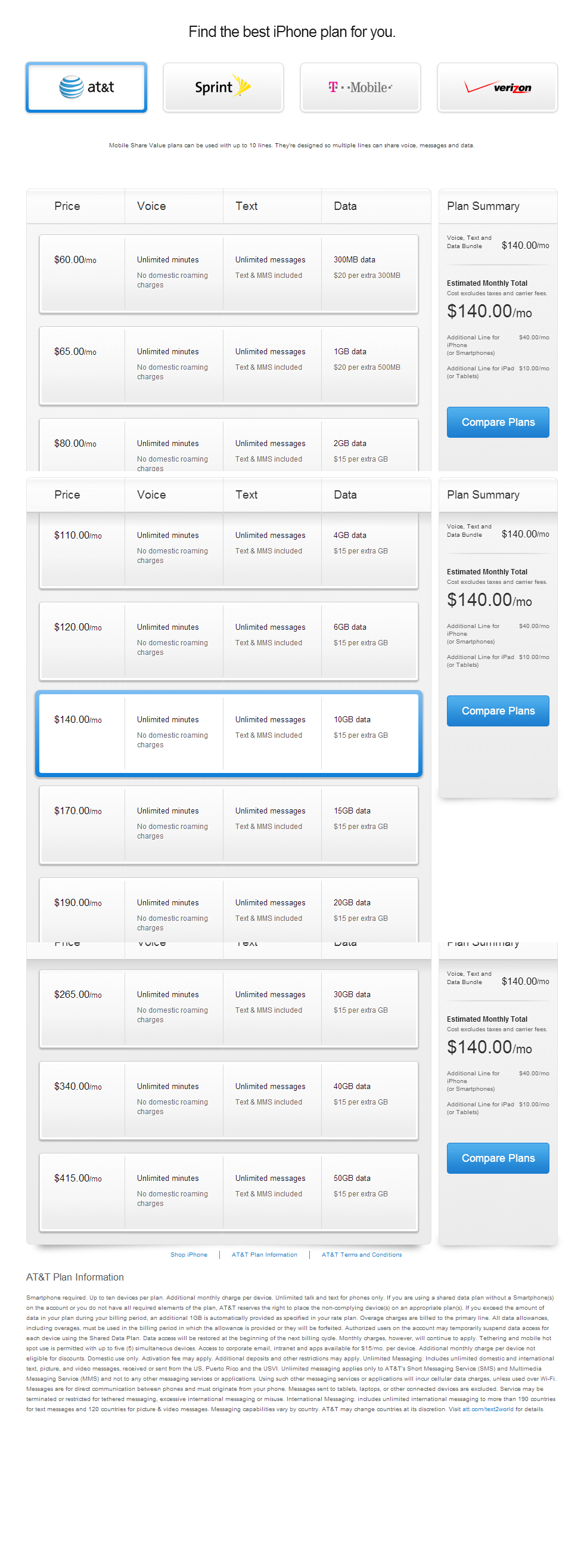Click the '$20 per extra 500MB' text
Image resolution: width=584 pixels, height=1568 pixels.
[367, 367]
